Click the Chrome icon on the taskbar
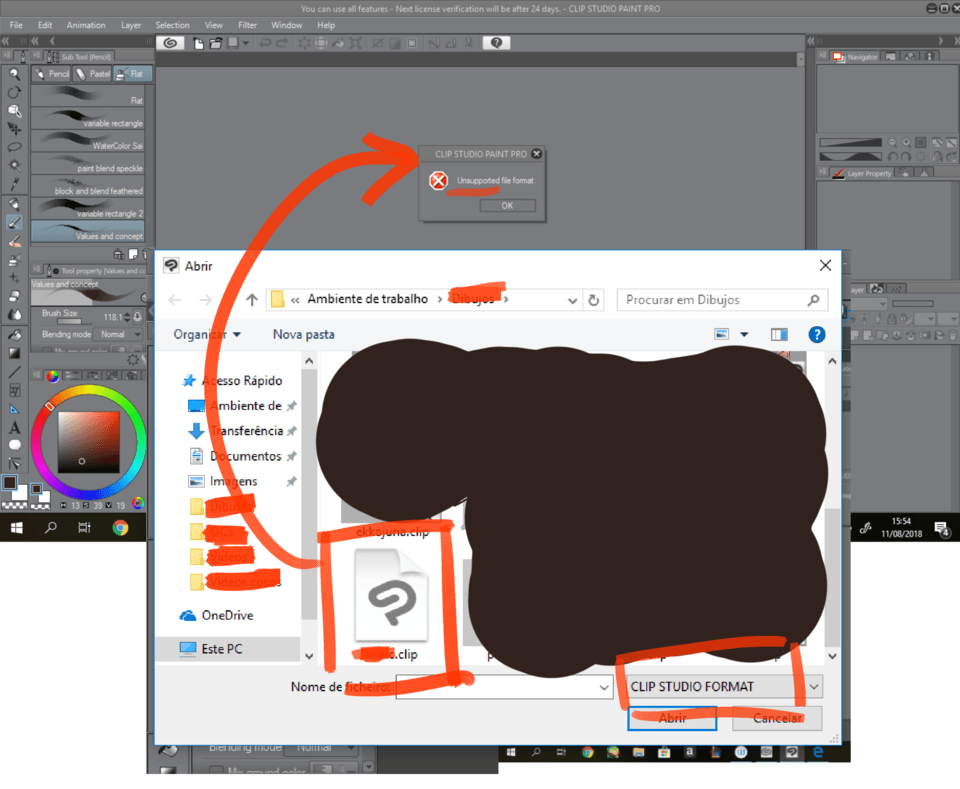 (120, 528)
